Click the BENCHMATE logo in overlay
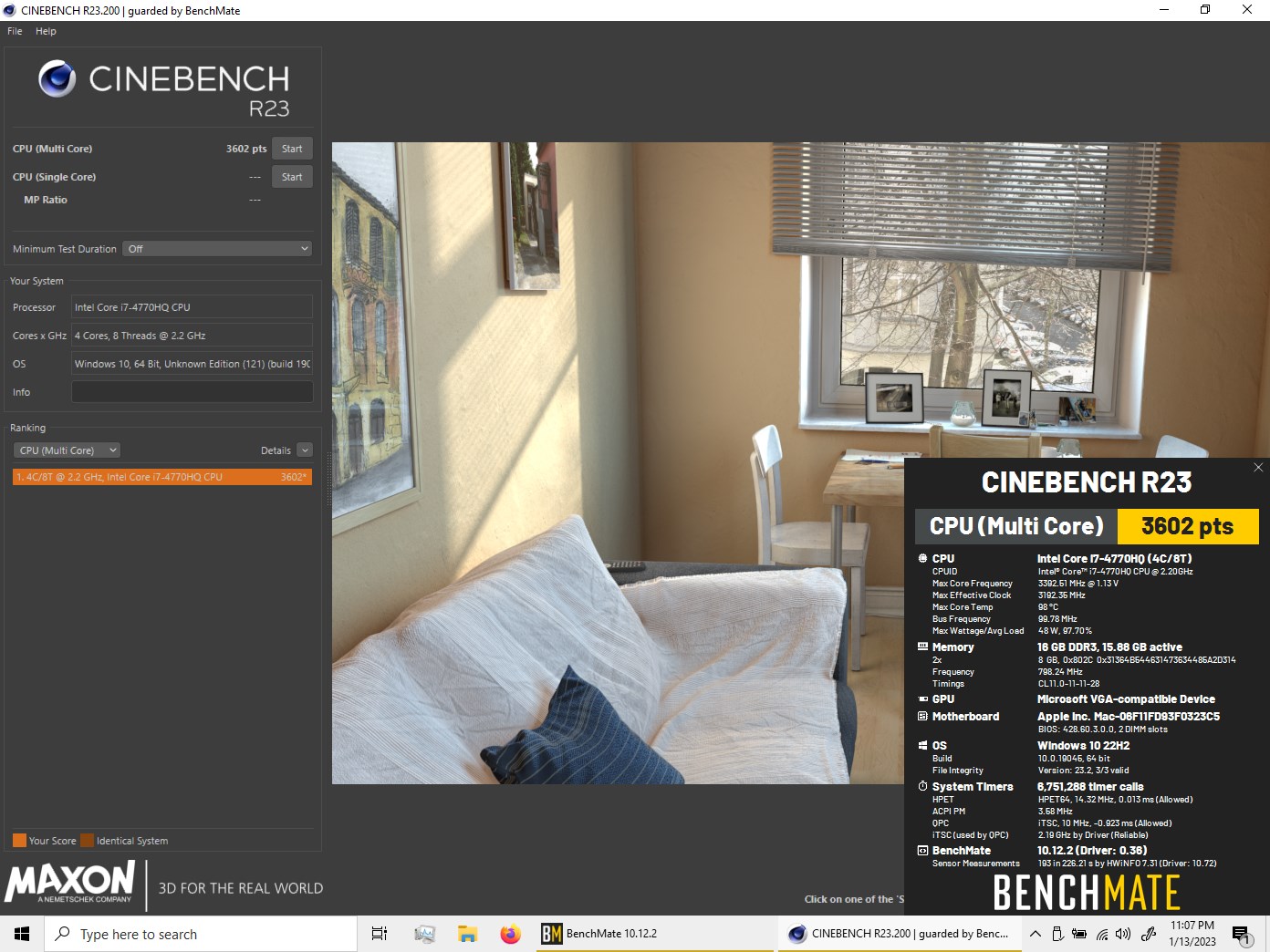Screen dimensions: 1270x952 tap(1087, 893)
